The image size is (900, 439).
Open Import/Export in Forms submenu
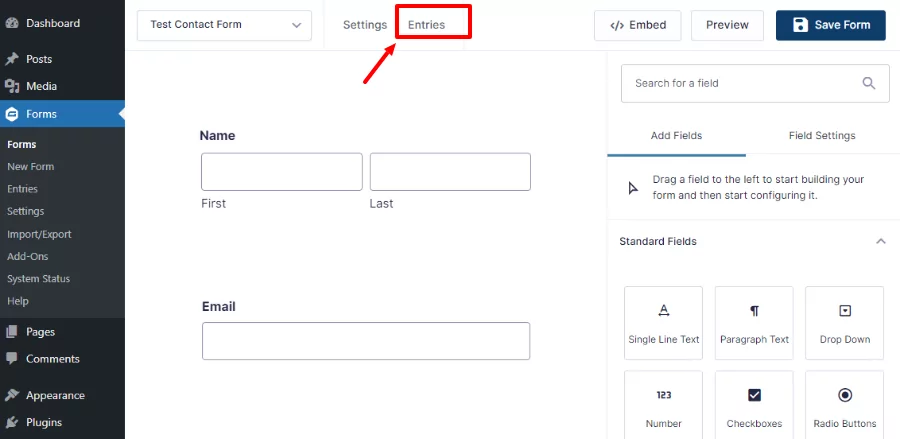[x=39, y=234]
